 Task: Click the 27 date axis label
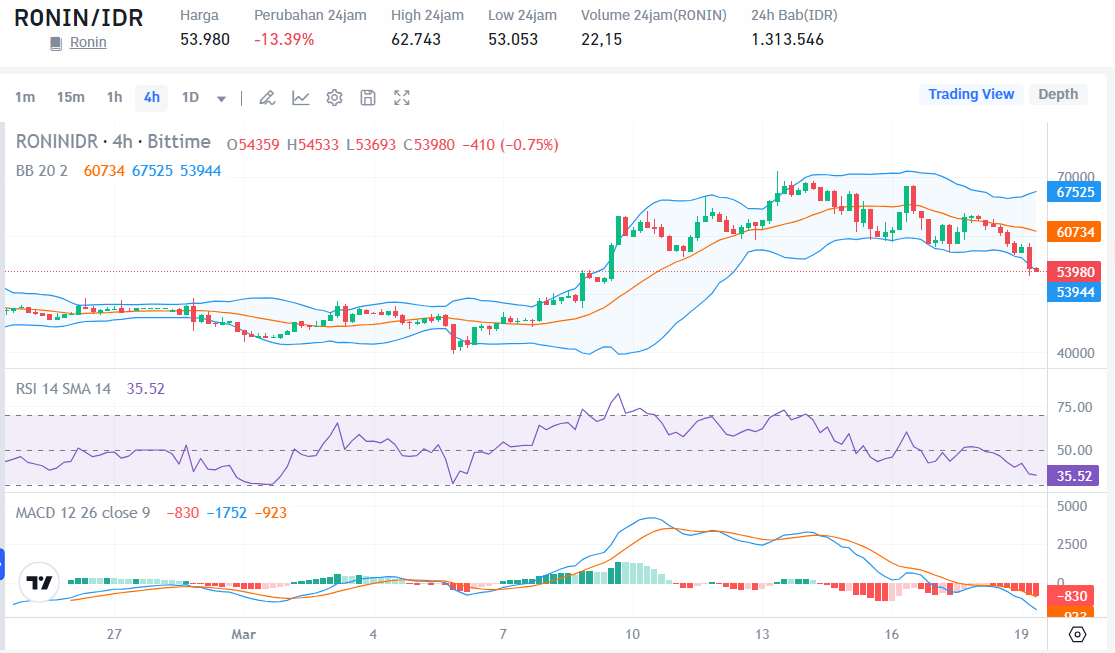[114, 634]
